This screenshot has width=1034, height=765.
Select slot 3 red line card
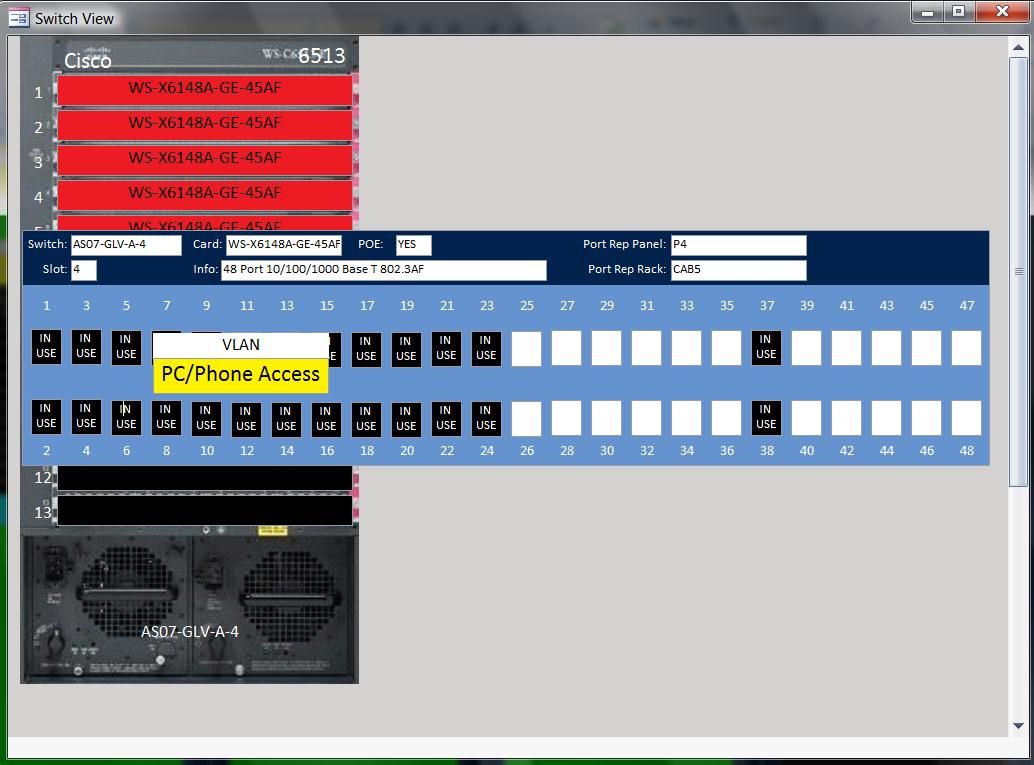pyautogui.click(x=204, y=160)
